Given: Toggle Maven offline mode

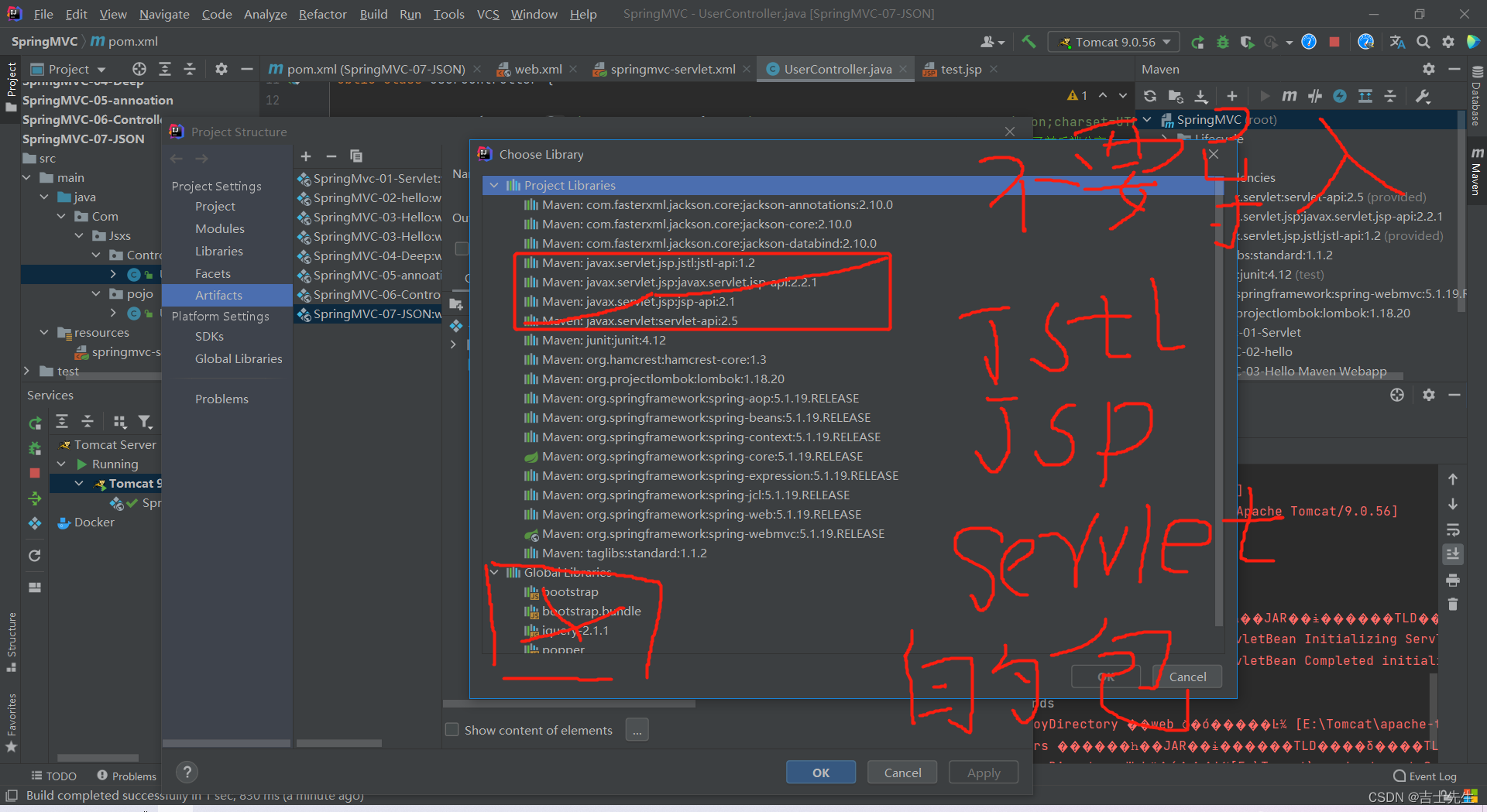Looking at the screenshot, I should (1315, 96).
